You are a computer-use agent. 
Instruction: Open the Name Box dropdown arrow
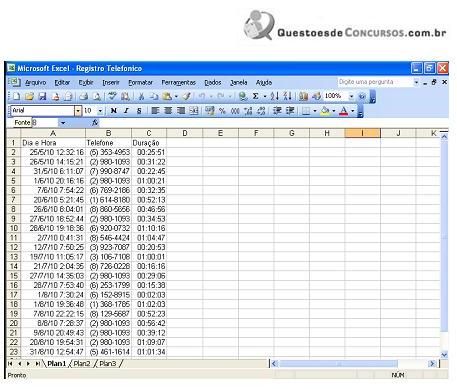click(63, 123)
